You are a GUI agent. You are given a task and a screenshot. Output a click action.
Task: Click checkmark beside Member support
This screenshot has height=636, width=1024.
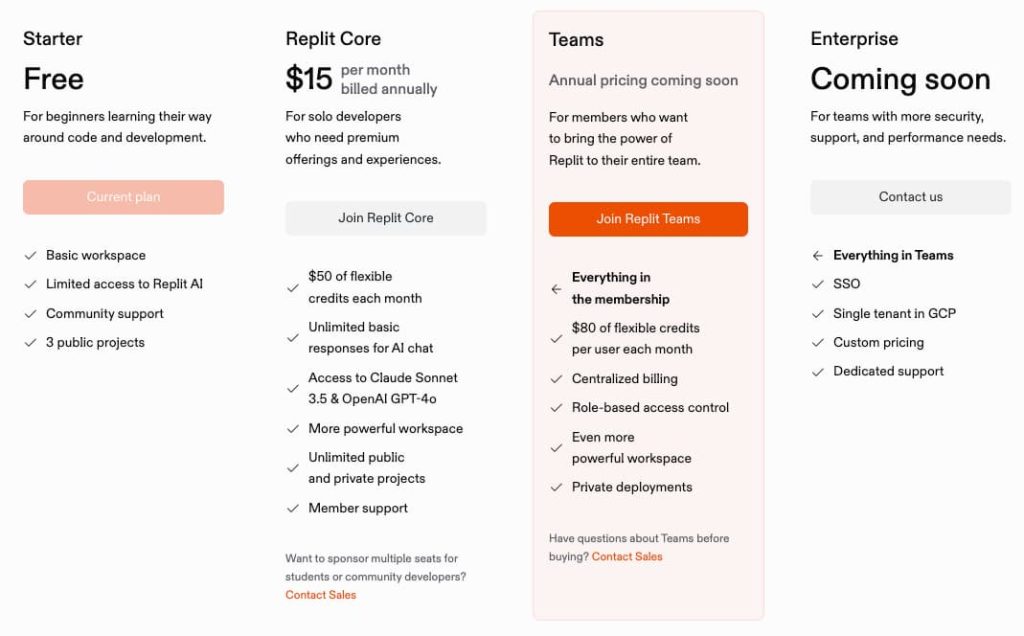pyautogui.click(x=293, y=509)
